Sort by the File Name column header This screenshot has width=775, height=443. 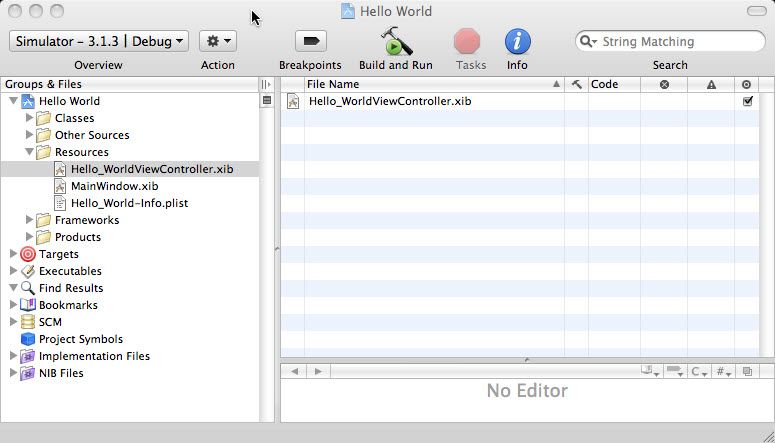[x=434, y=85]
